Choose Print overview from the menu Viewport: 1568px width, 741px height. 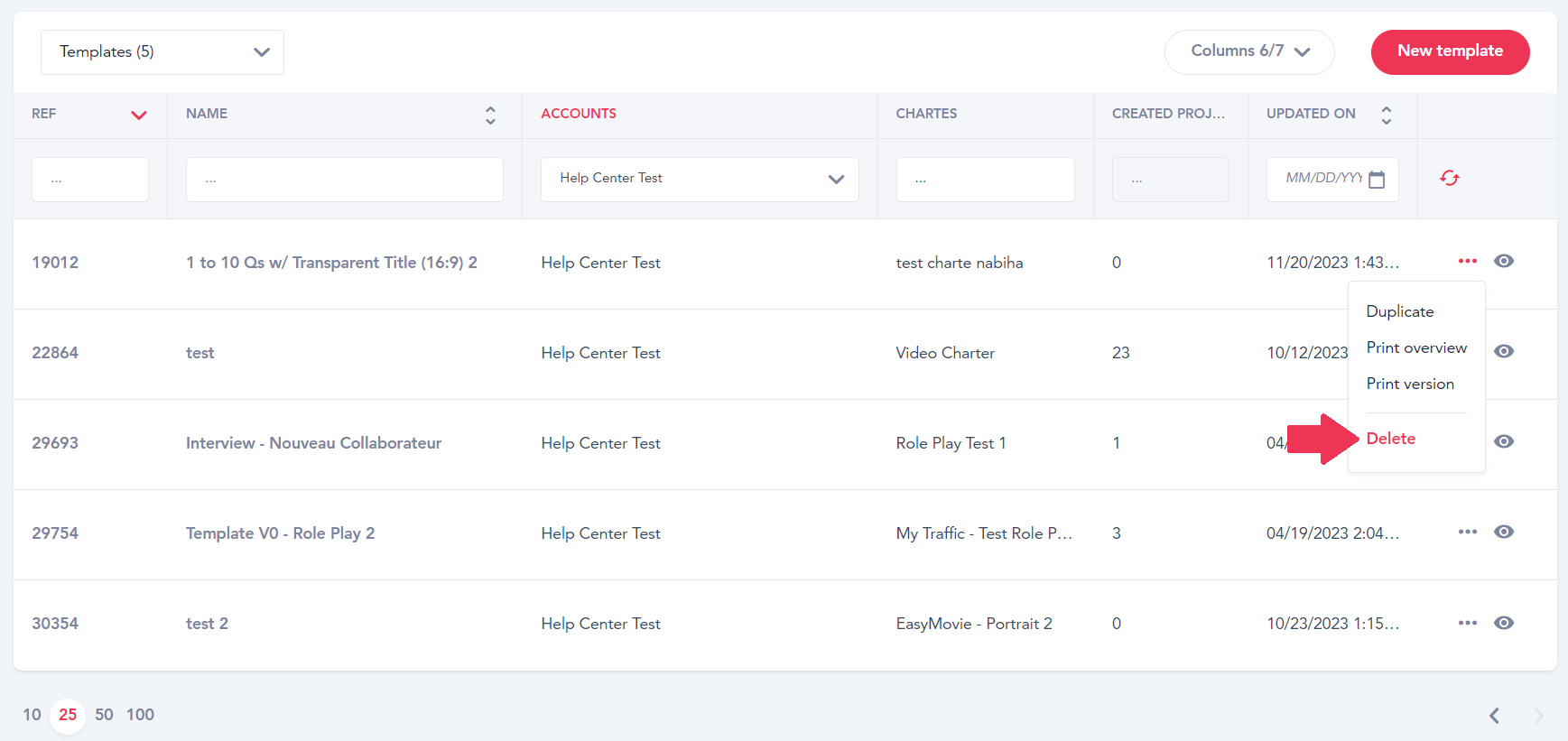coord(1416,347)
